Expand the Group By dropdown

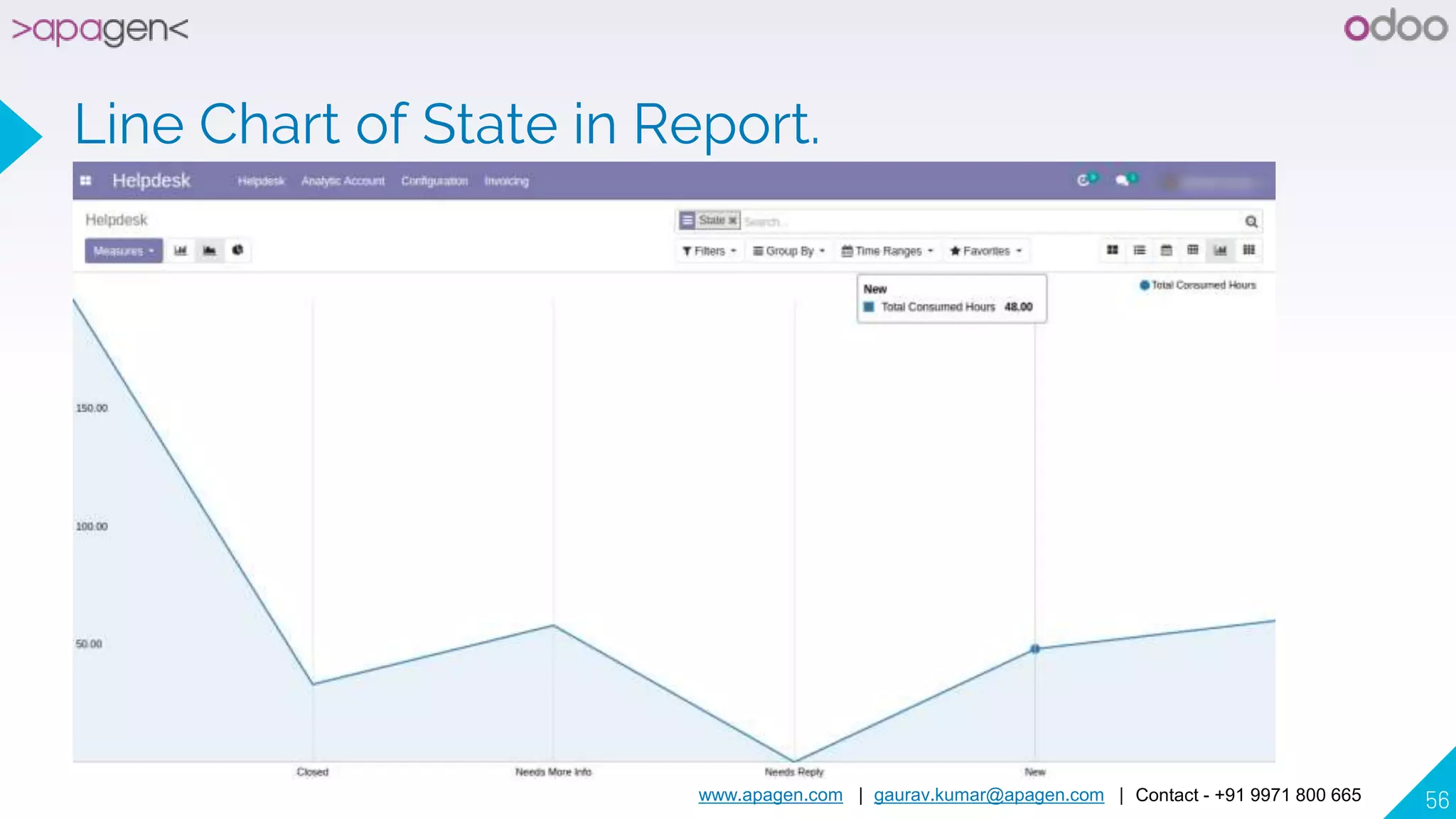[x=789, y=251]
